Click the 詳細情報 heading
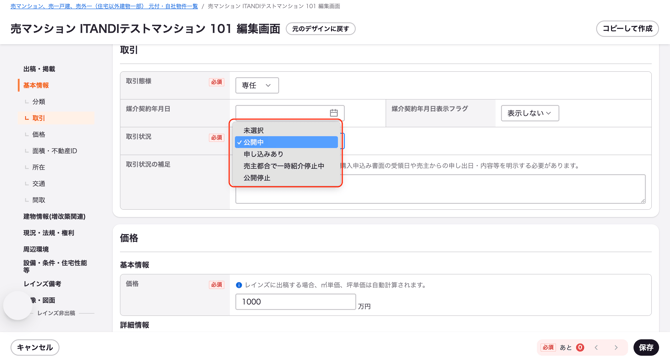This screenshot has height=363, width=670. click(134, 325)
